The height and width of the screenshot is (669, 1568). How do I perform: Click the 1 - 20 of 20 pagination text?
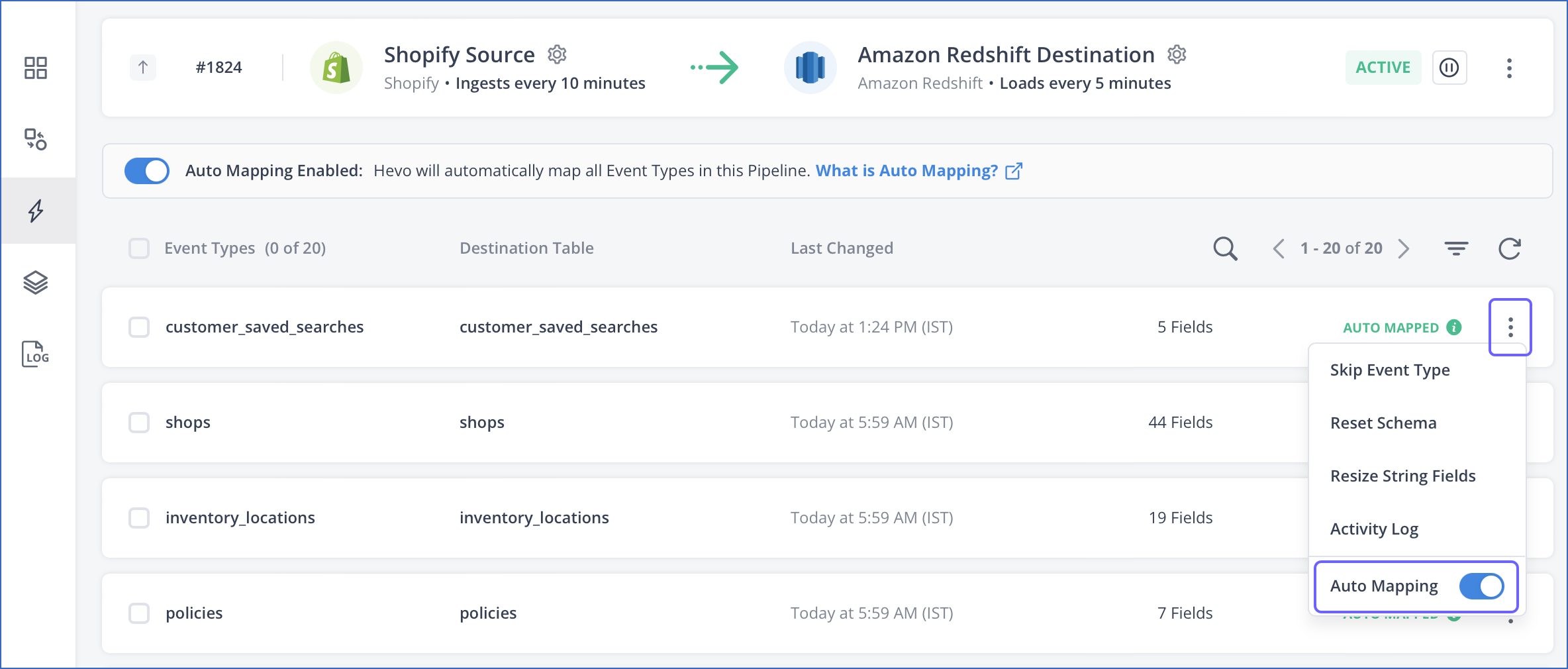pos(1341,248)
